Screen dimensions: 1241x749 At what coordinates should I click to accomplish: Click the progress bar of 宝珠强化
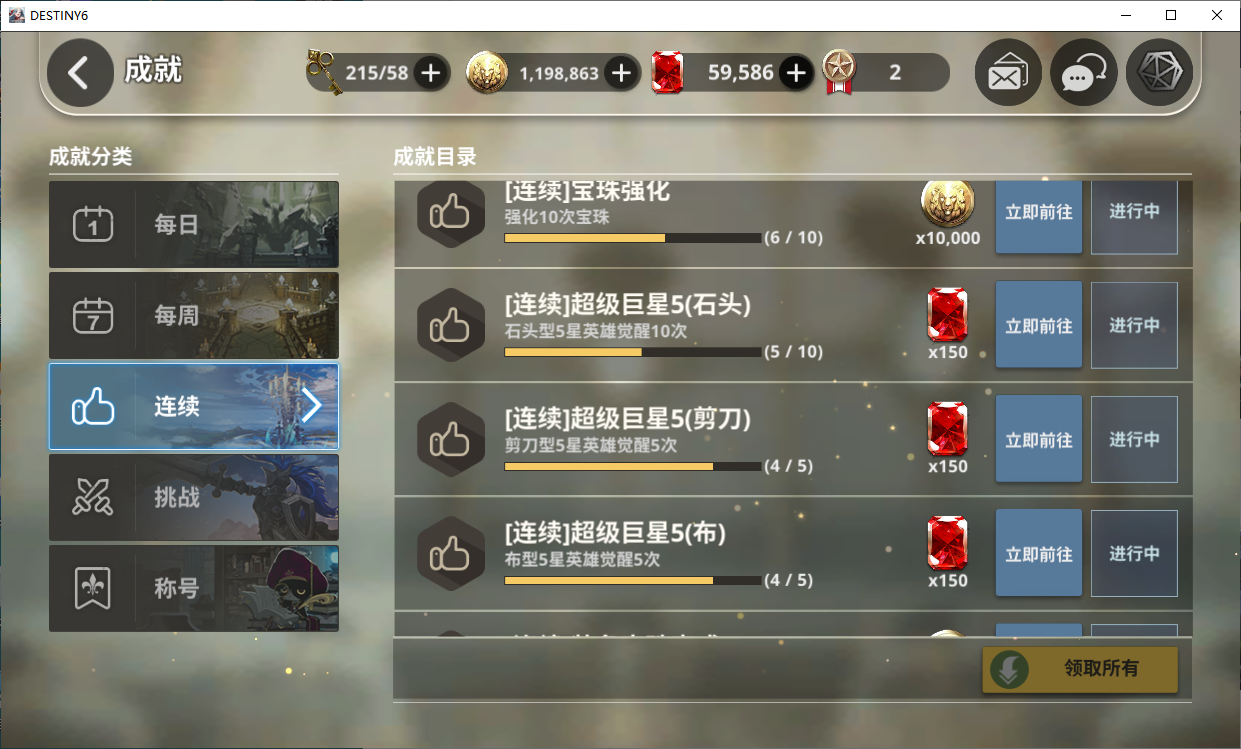(633, 238)
